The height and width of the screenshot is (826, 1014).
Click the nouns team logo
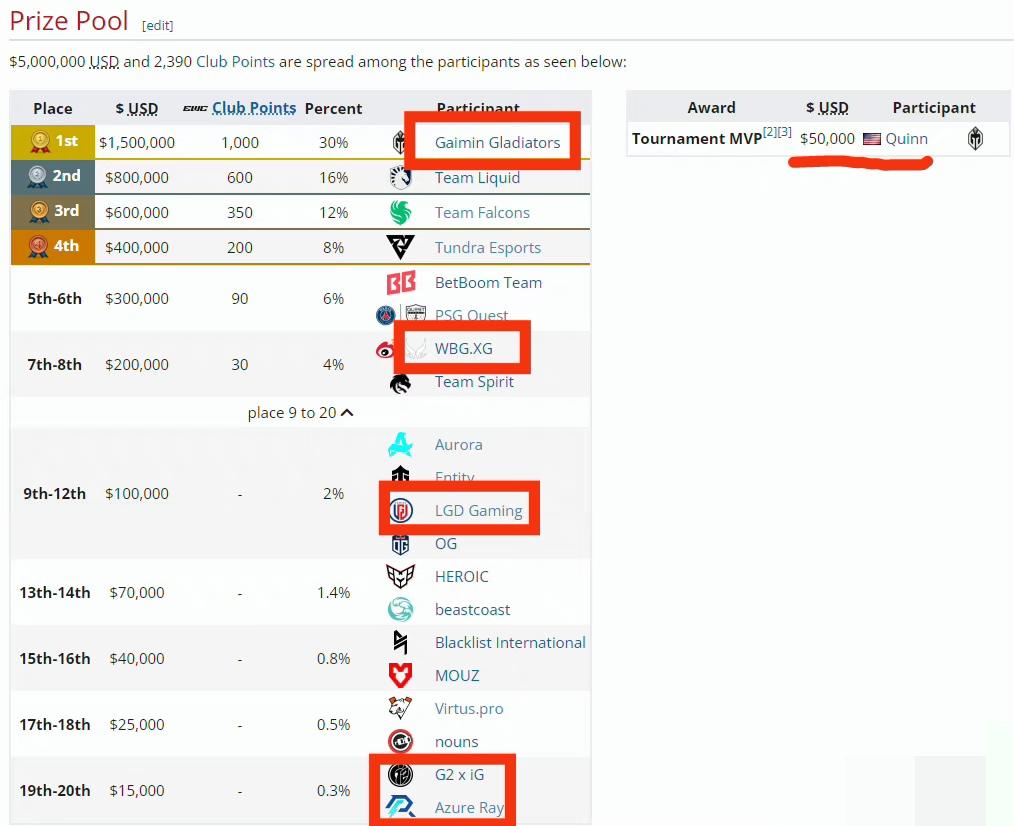pyautogui.click(x=400, y=741)
